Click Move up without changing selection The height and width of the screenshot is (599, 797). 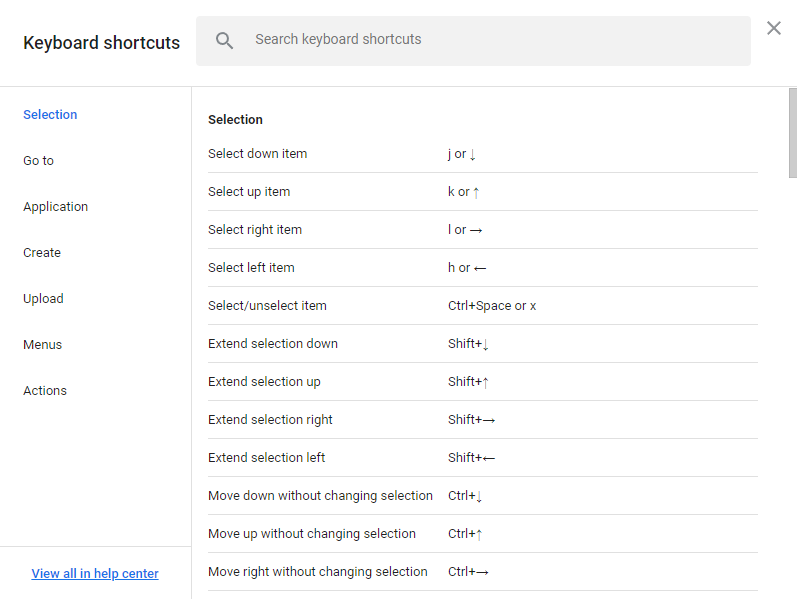pyautogui.click(x=312, y=534)
